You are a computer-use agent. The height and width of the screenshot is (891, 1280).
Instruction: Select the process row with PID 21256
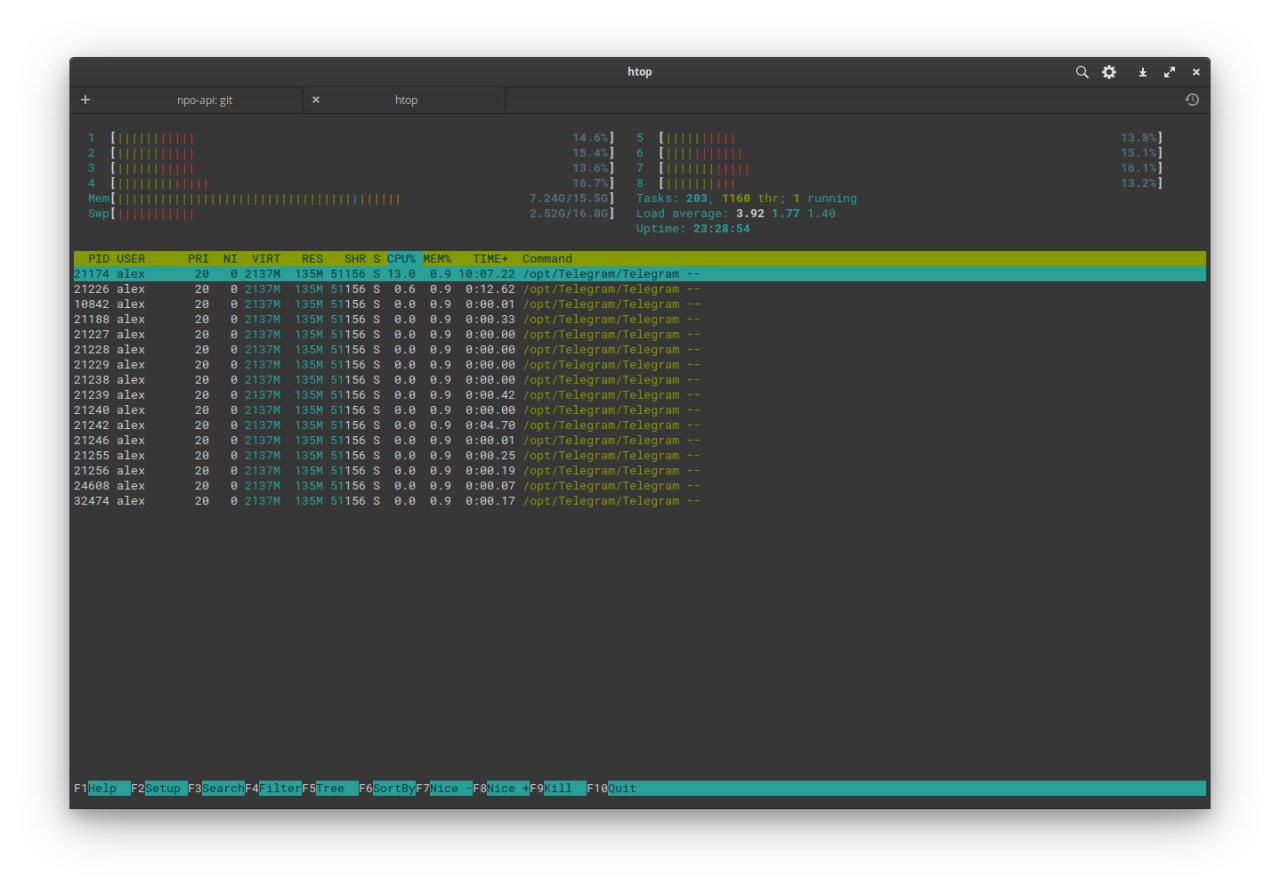point(640,470)
